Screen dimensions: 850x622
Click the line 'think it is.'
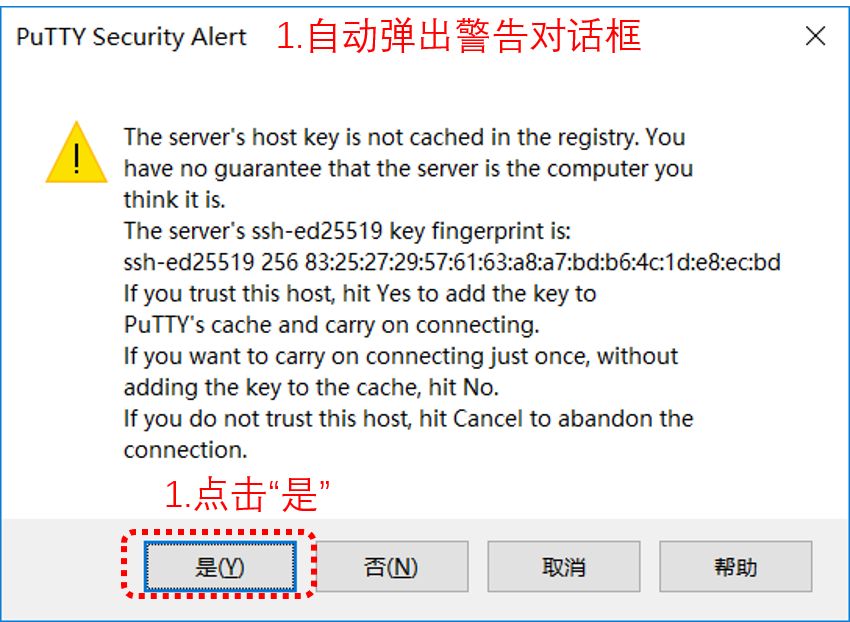[175, 200]
